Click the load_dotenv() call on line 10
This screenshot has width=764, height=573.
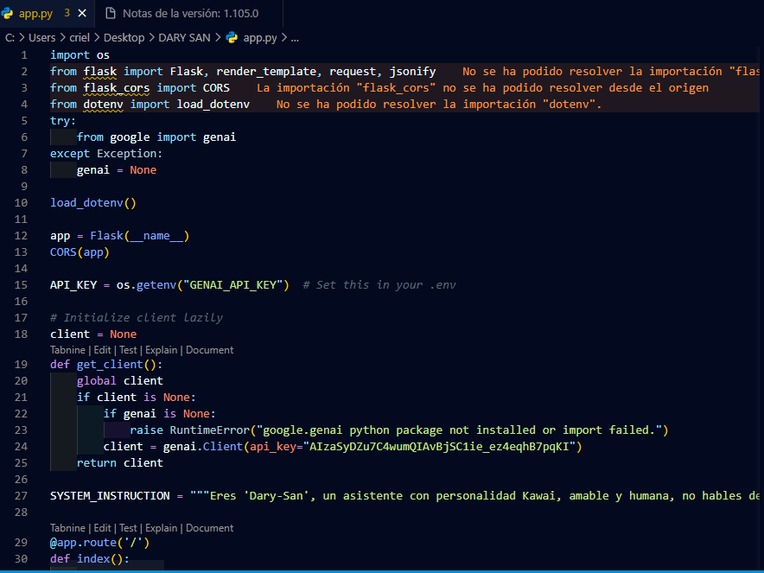tap(93, 203)
